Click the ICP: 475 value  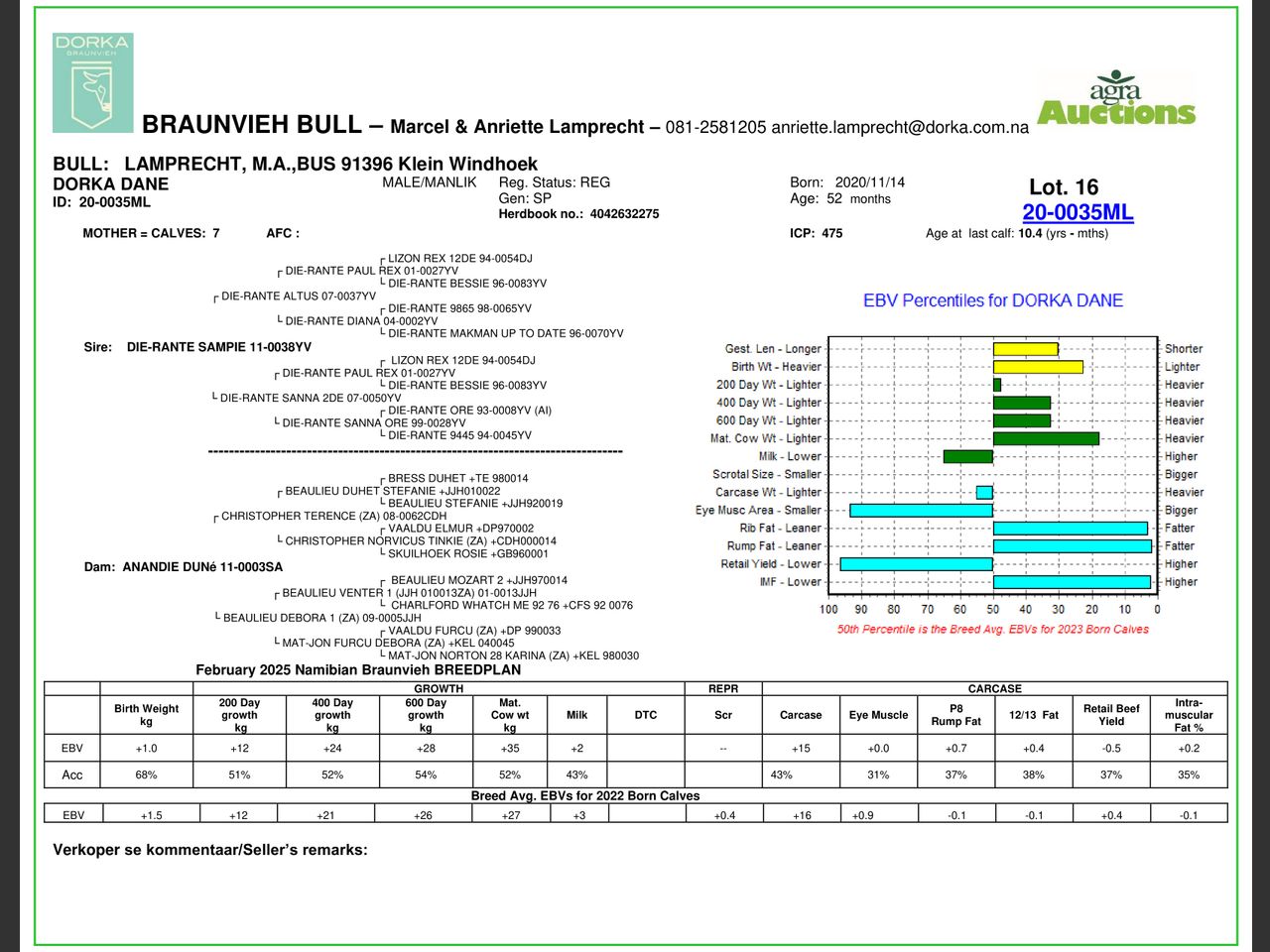(x=817, y=234)
